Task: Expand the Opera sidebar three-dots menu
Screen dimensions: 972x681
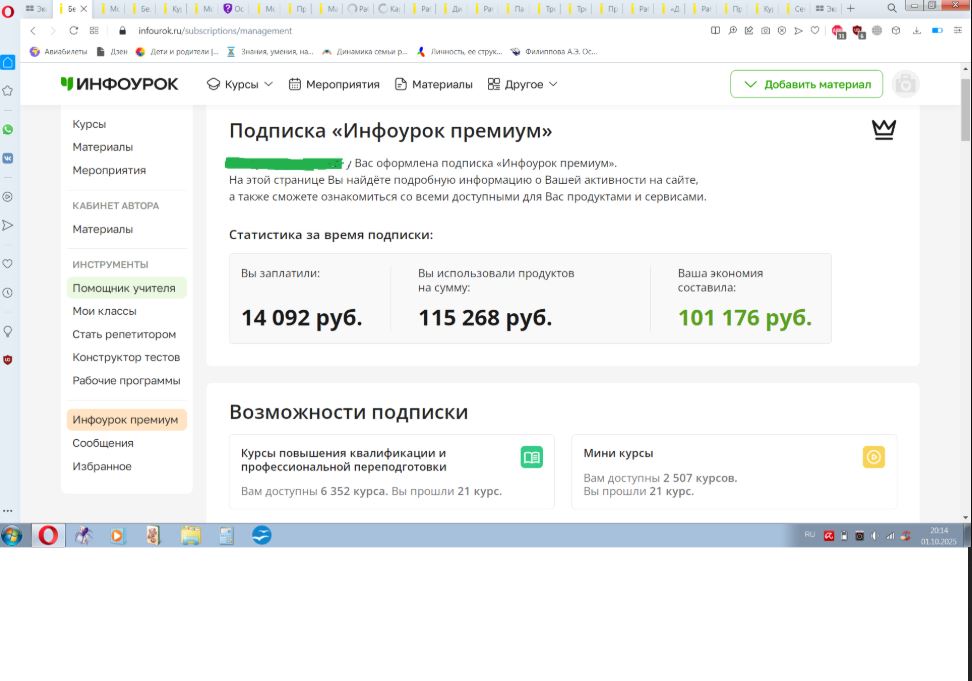Action: click(8, 511)
